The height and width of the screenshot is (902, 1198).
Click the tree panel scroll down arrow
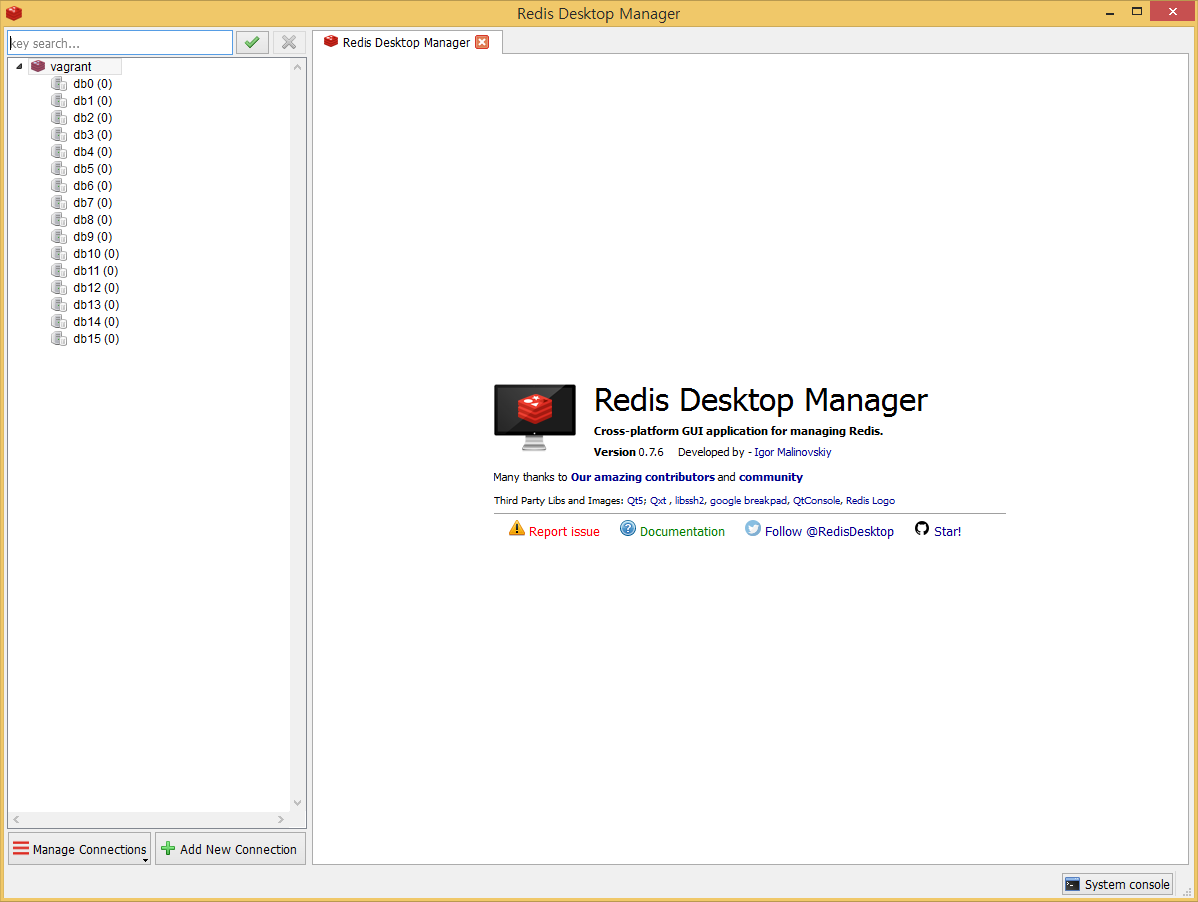pyautogui.click(x=298, y=803)
